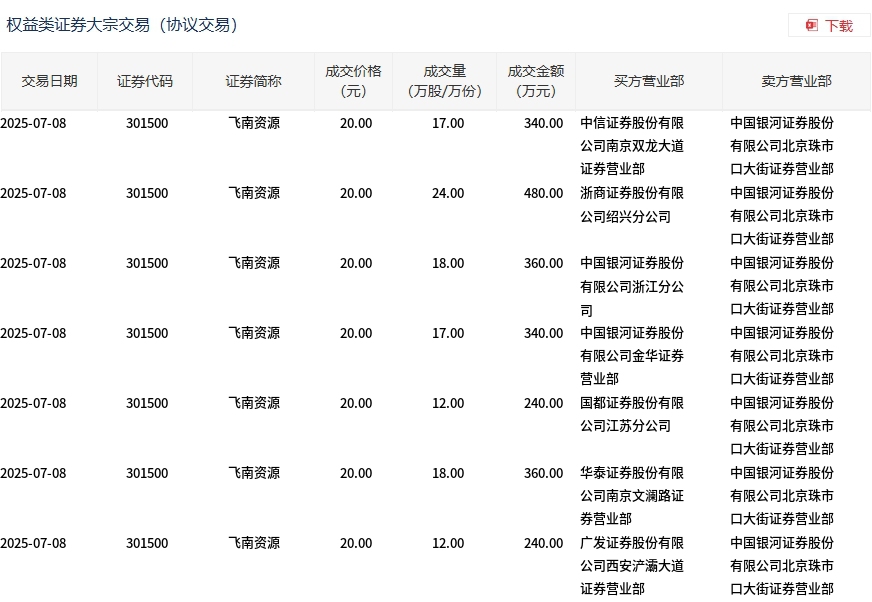
Task: Click 飞南资源 in the 浙商证券 row
Action: click(254, 193)
